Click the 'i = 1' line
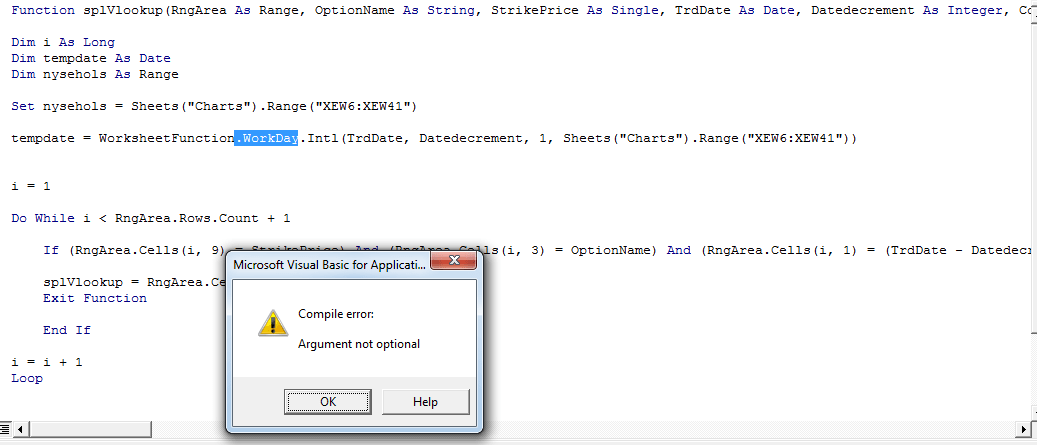The height and width of the screenshot is (445, 1037). coord(30,186)
